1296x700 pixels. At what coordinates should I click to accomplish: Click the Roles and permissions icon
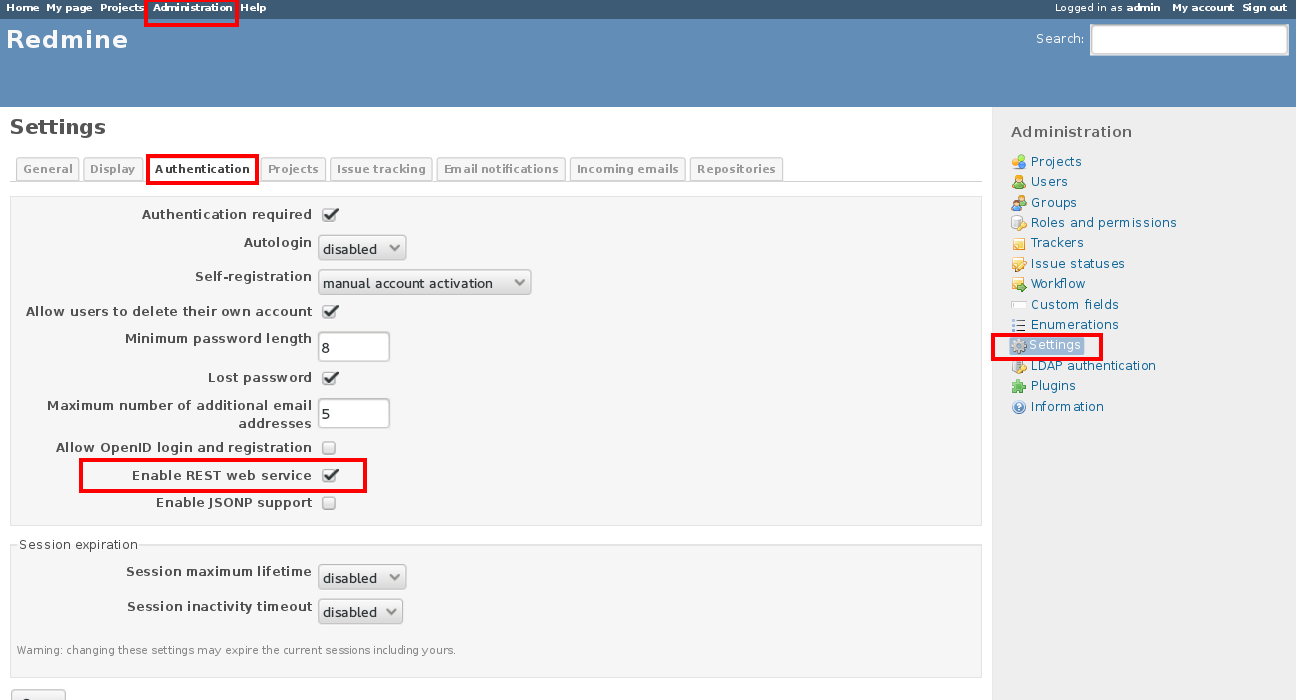tap(1019, 223)
